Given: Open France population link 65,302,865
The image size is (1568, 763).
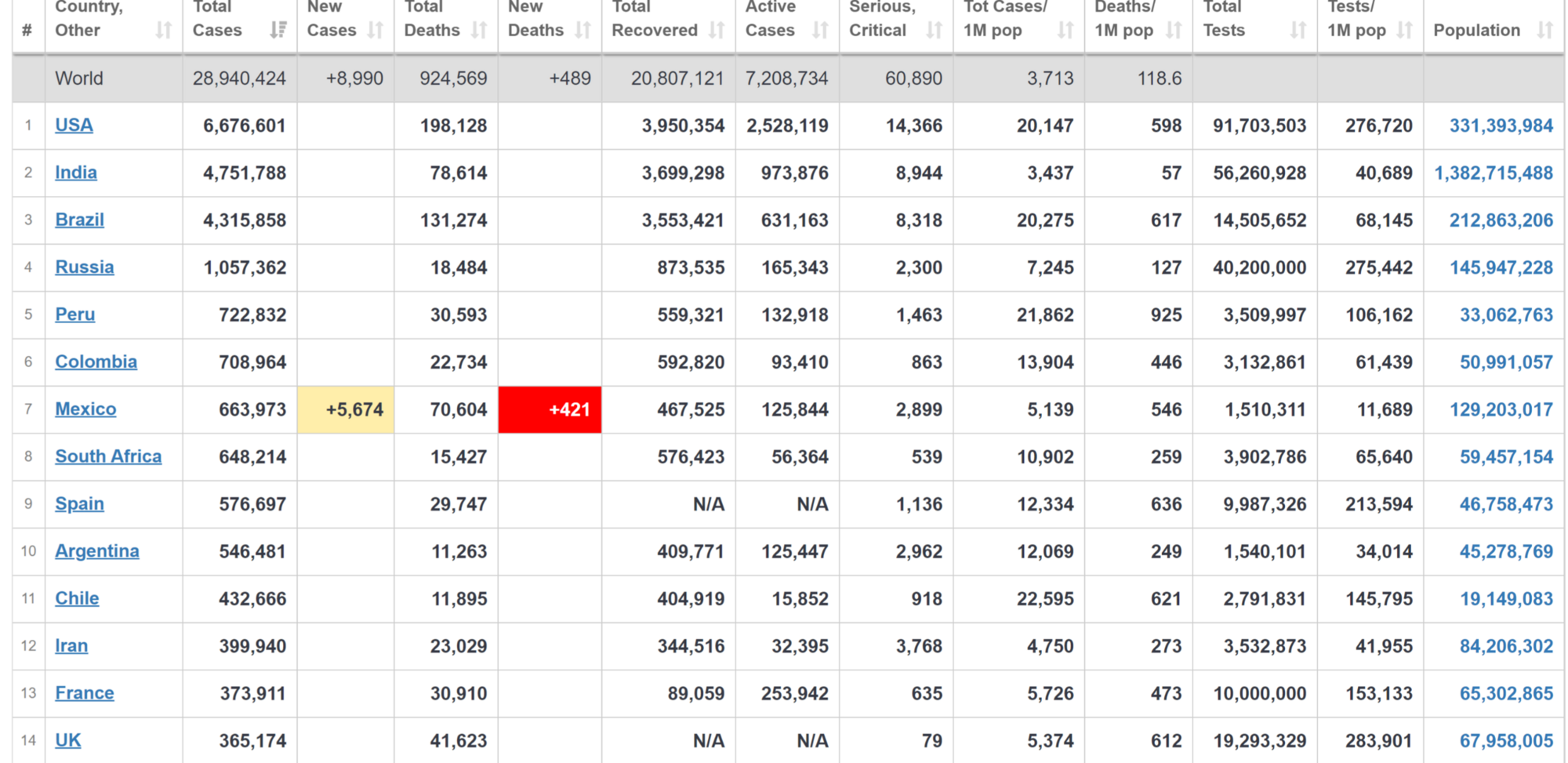Looking at the screenshot, I should (x=1506, y=693).
